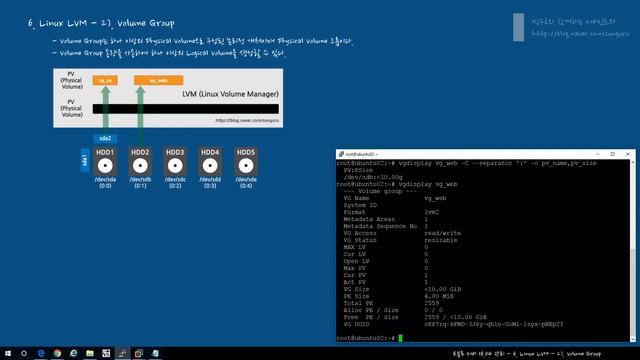
Task: Click the 'VG Access read/write' line
Action: 402,233
